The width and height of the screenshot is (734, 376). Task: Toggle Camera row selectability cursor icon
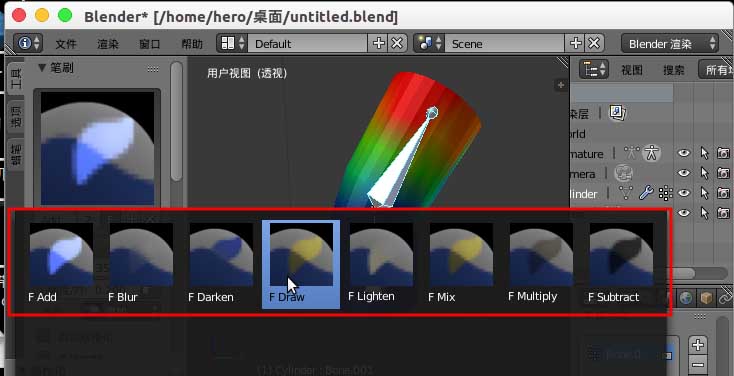(704, 173)
